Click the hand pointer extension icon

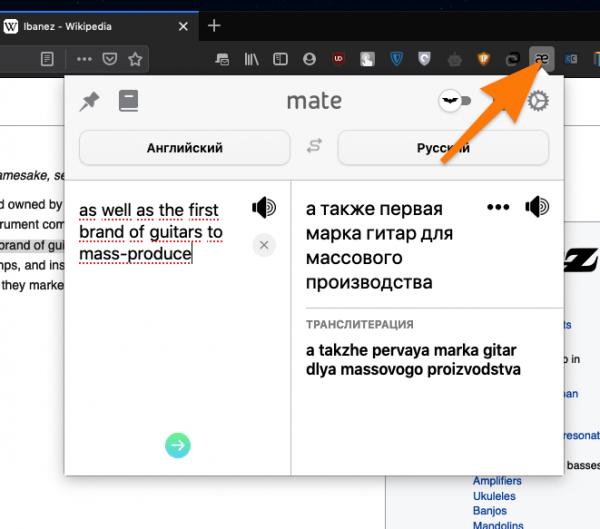pos(367,59)
